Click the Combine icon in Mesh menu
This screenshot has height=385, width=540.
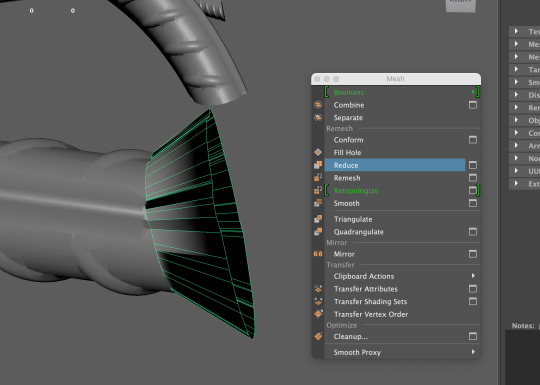tap(318, 105)
